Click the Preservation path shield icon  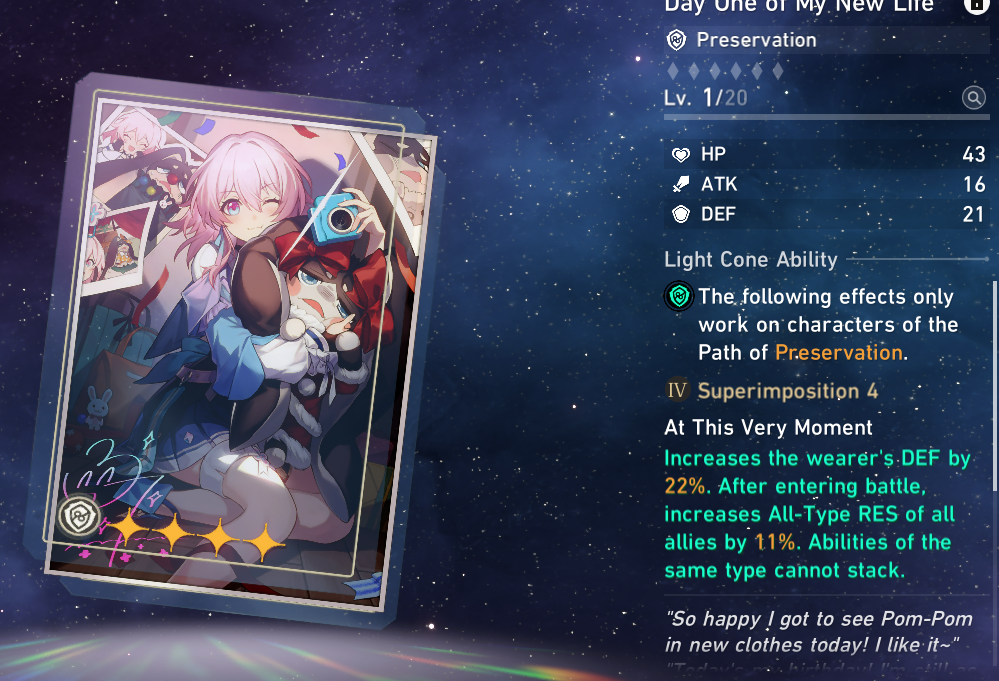tap(676, 40)
